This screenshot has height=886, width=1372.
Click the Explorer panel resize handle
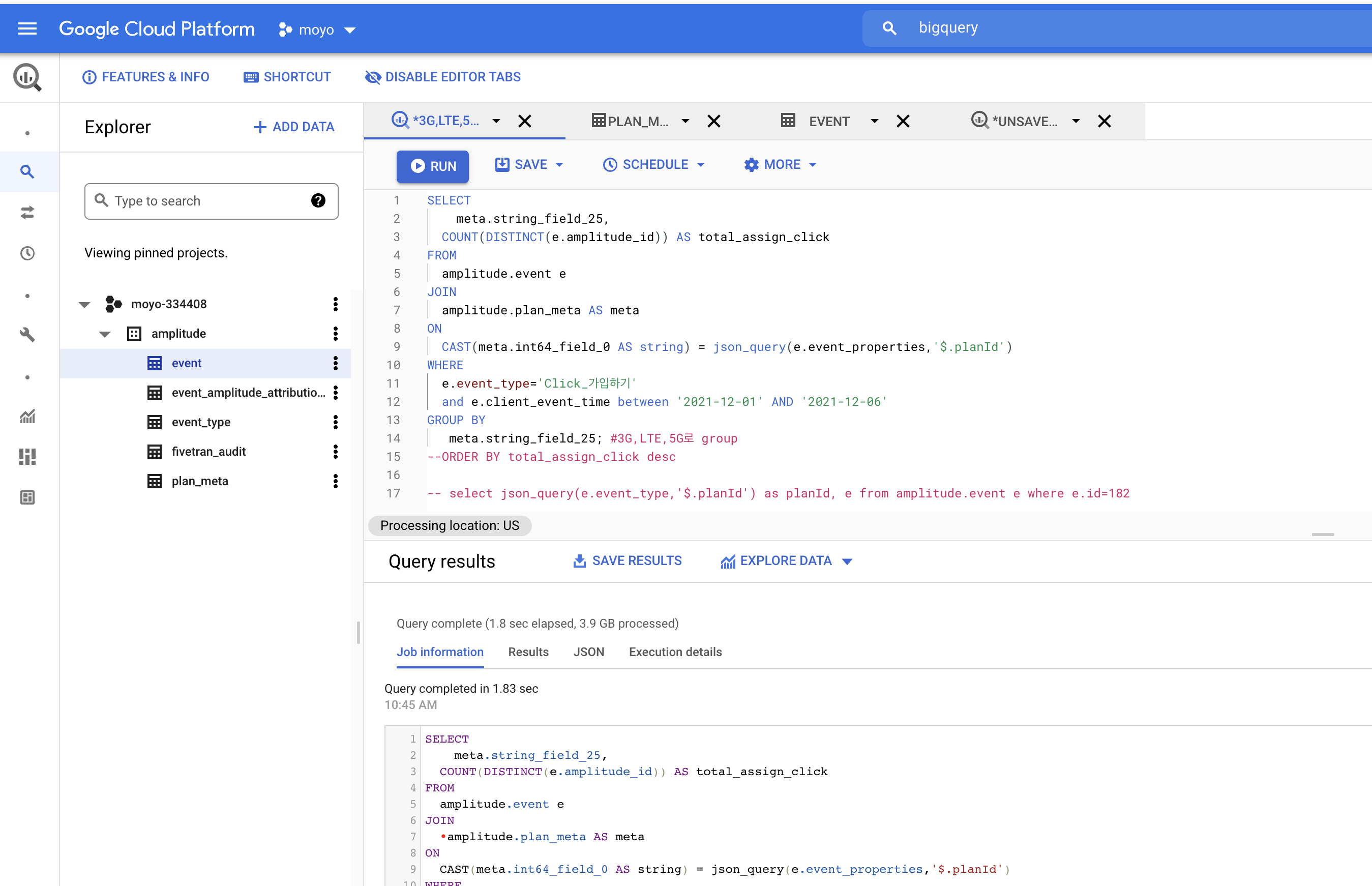click(359, 632)
